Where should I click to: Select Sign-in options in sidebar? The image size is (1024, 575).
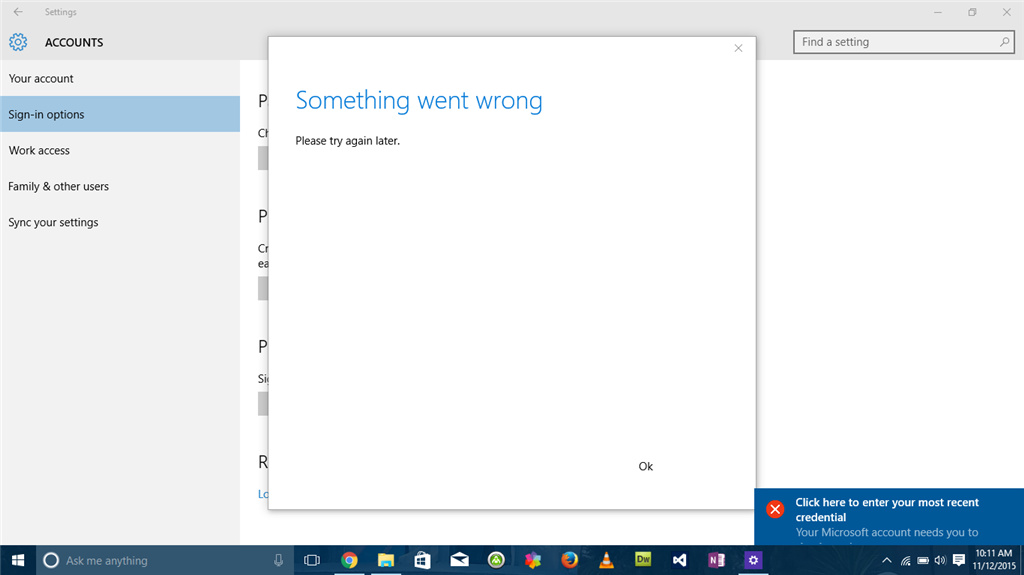(120, 114)
